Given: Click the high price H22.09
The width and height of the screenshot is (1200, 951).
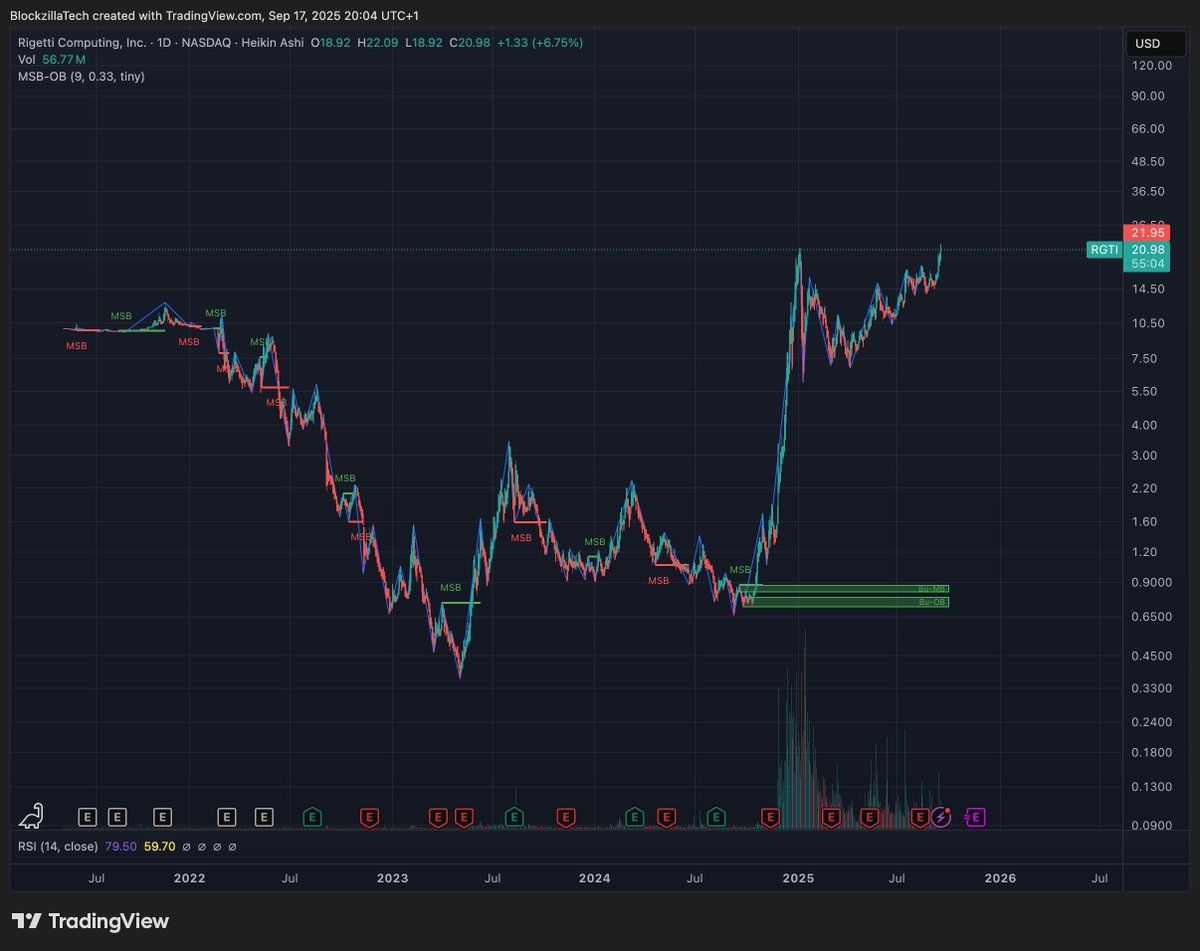Looking at the screenshot, I should pyautogui.click(x=377, y=43).
